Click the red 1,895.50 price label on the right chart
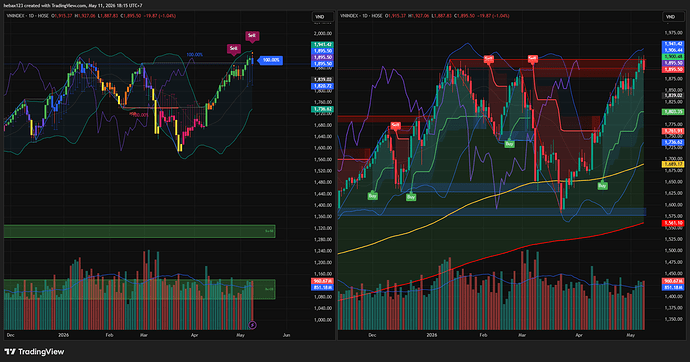This screenshot has height=362, width=690. point(673,69)
